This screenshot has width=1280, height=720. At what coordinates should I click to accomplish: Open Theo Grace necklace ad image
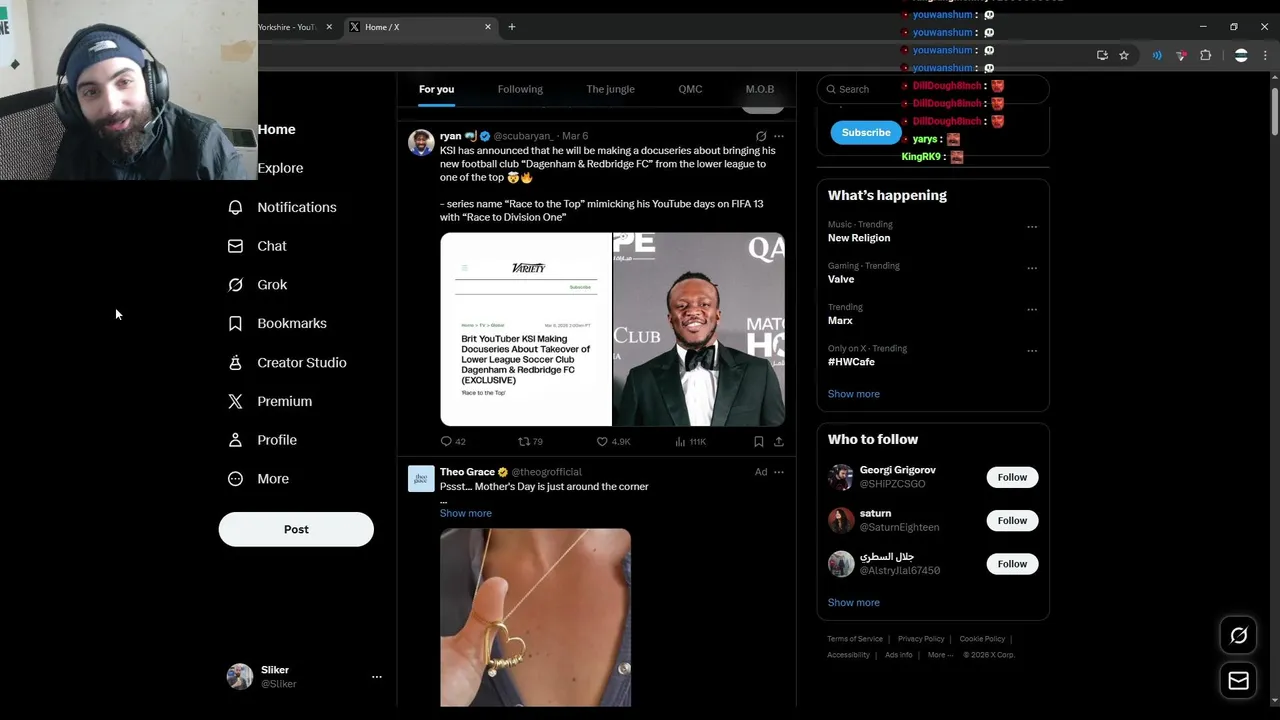pos(535,617)
